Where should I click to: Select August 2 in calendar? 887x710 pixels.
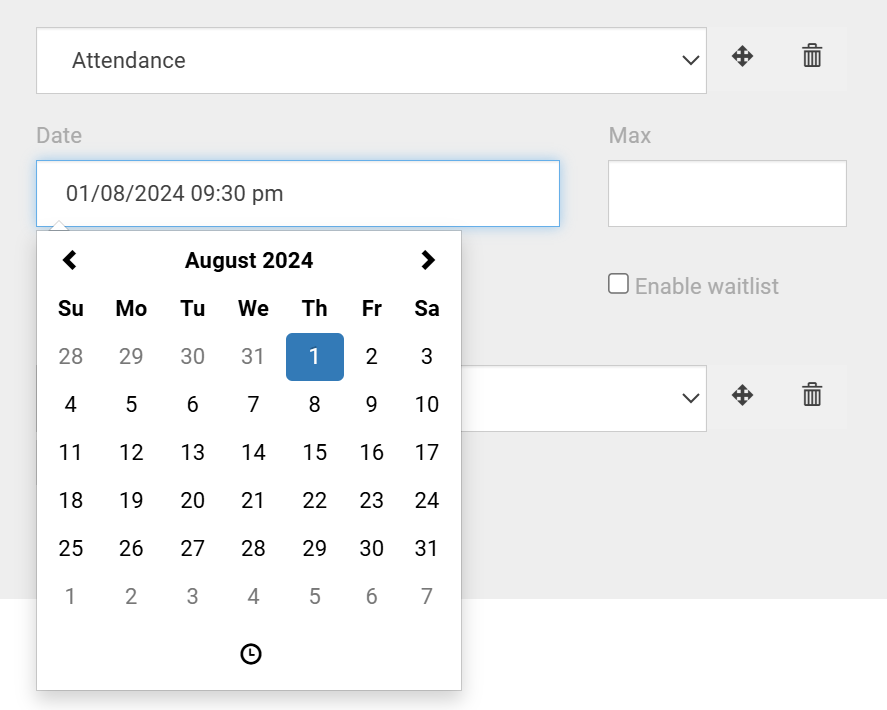click(371, 356)
